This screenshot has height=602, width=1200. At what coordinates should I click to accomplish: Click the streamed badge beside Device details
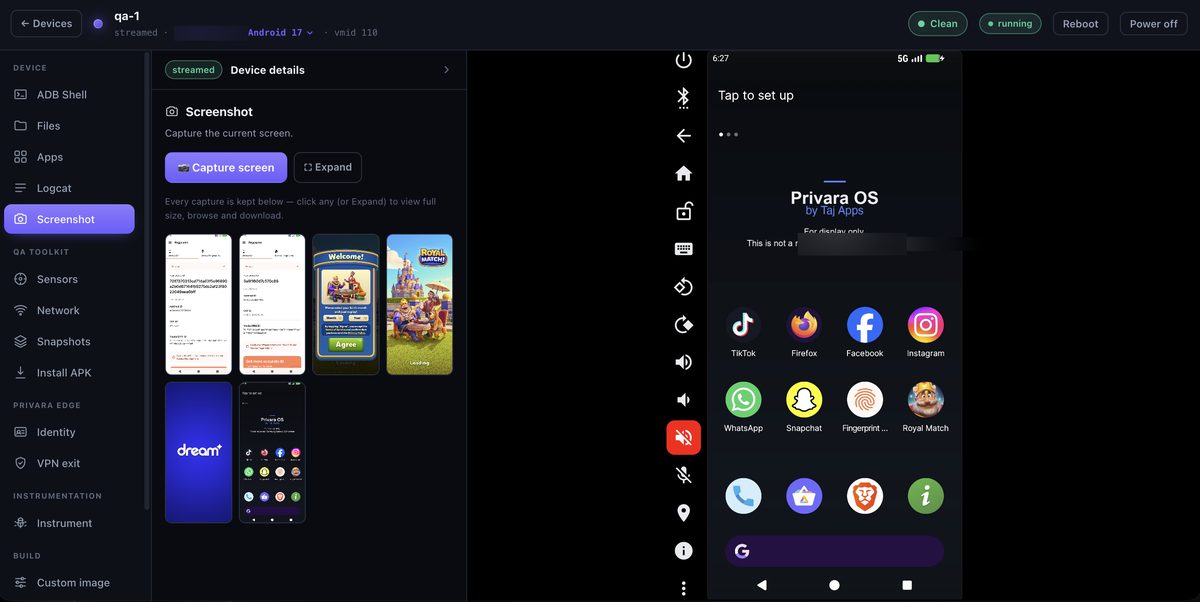click(194, 70)
